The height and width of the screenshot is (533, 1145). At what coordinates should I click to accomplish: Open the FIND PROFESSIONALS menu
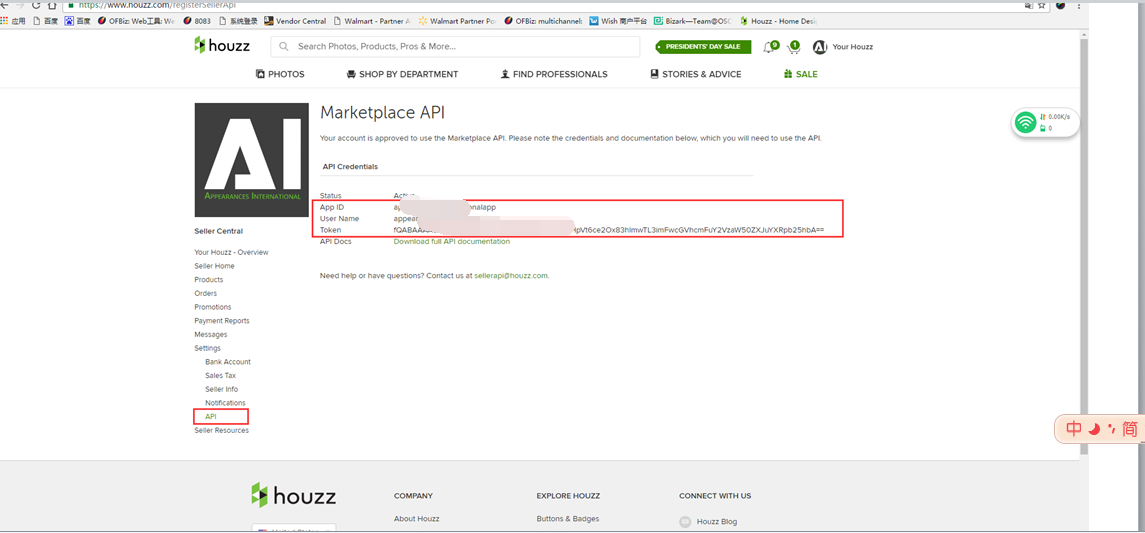[x=554, y=74]
